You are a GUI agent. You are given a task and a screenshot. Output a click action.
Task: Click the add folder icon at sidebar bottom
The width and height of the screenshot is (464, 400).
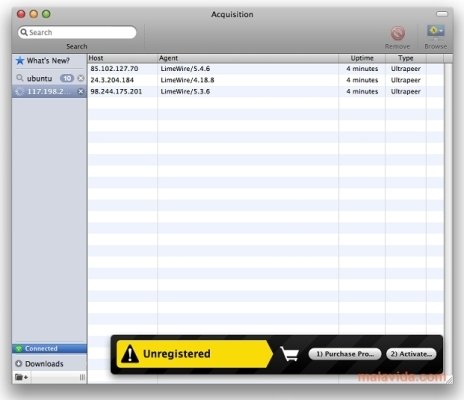tap(21, 377)
